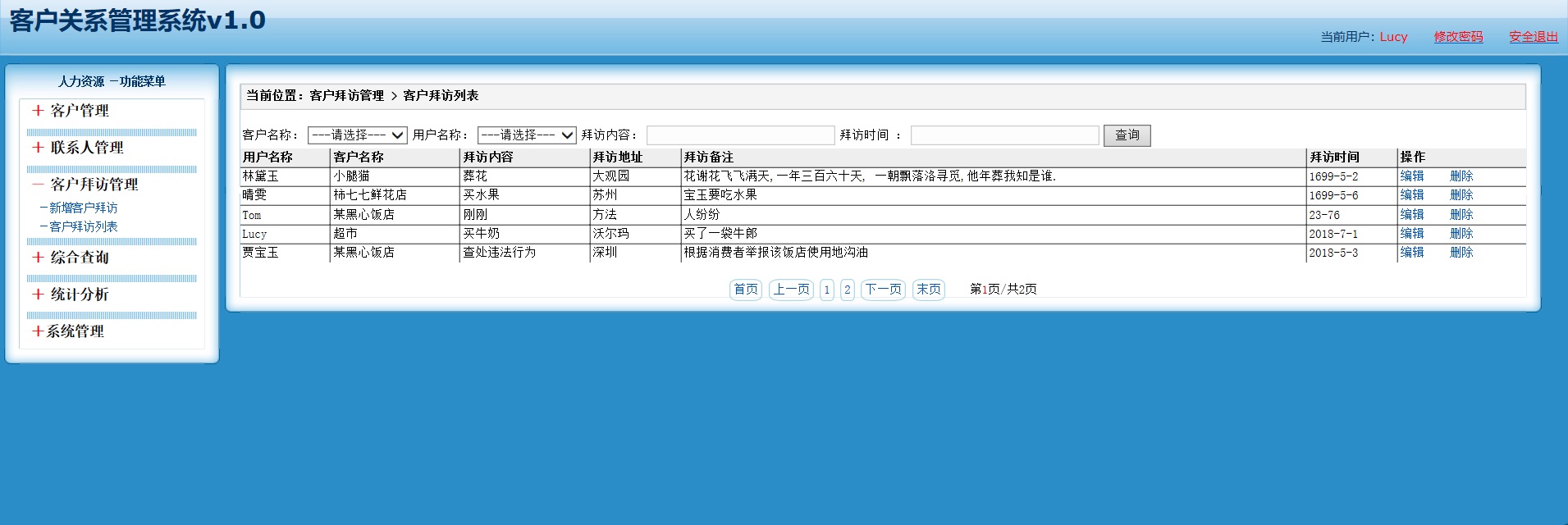
Task: Open the 用户名称 filter dropdown
Action: click(x=527, y=135)
